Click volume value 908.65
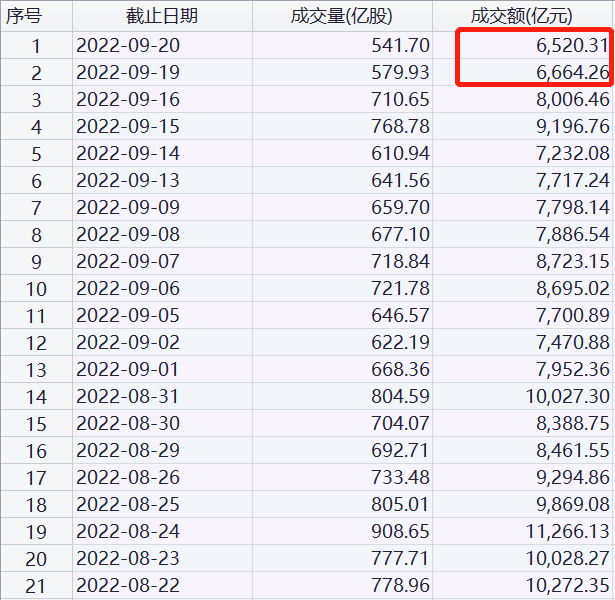Screen dimensions: 615x600 tap(400, 531)
